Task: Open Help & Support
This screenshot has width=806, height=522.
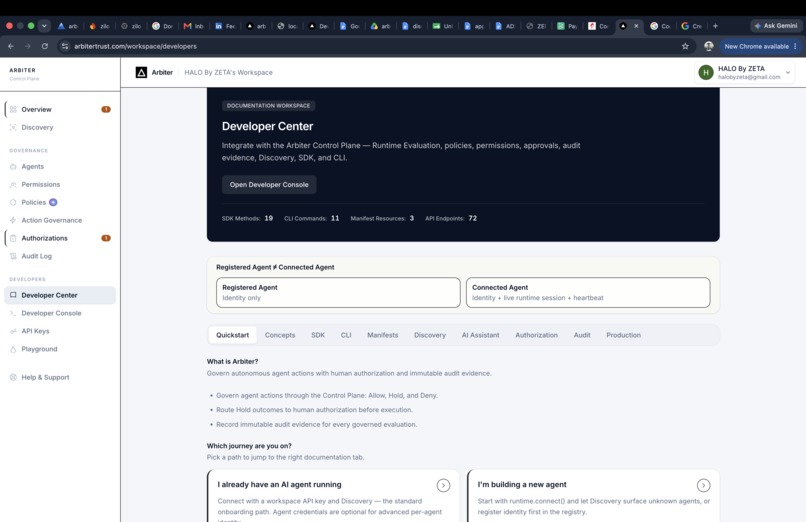Action: 60,378
